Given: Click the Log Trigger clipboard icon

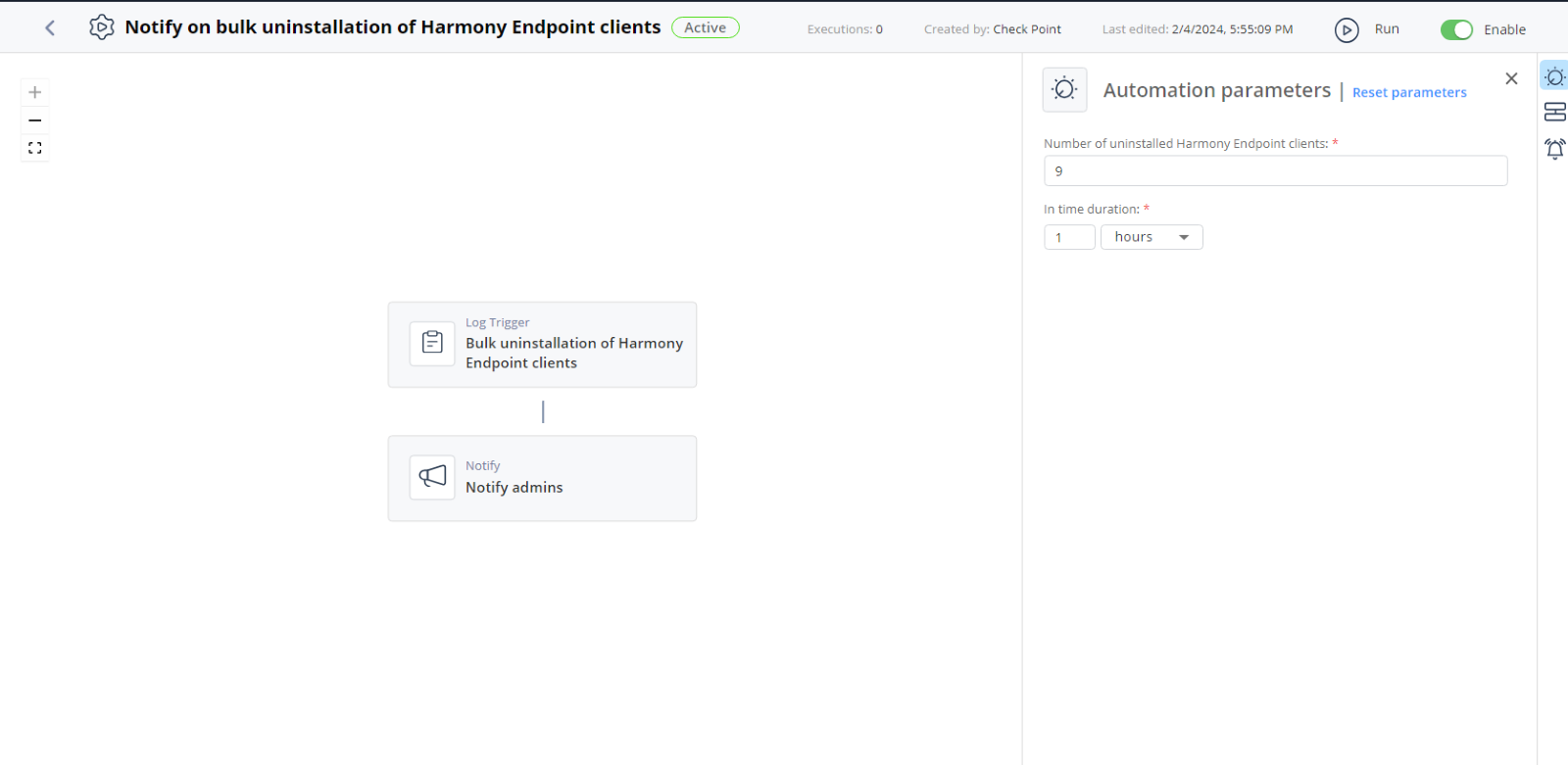Looking at the screenshot, I should [x=432, y=343].
